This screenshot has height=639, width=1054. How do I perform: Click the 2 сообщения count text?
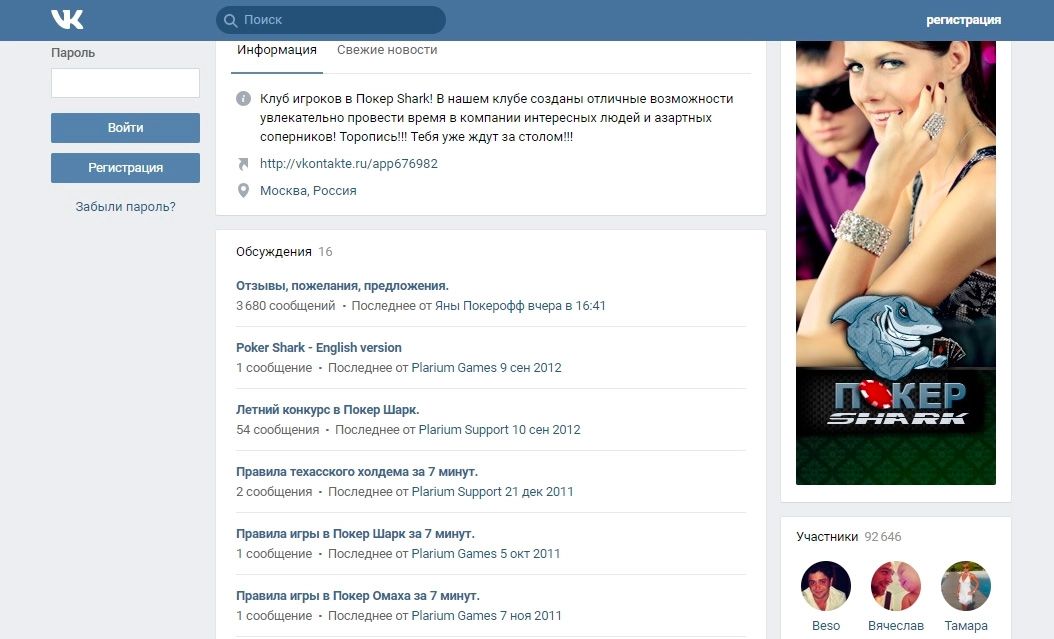pyautogui.click(x=274, y=492)
